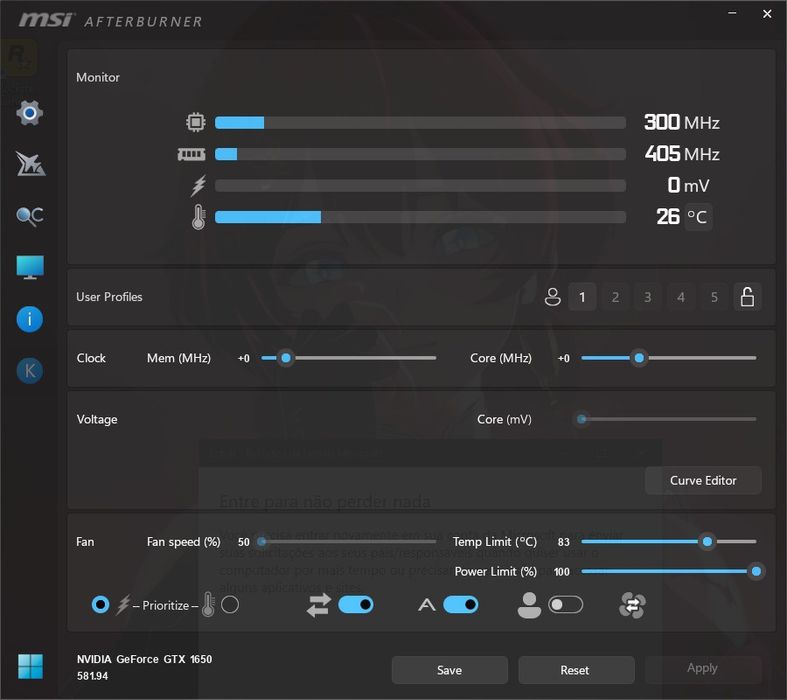Click the user-defined fan person icon
This screenshot has height=700, width=787.
[529, 605]
